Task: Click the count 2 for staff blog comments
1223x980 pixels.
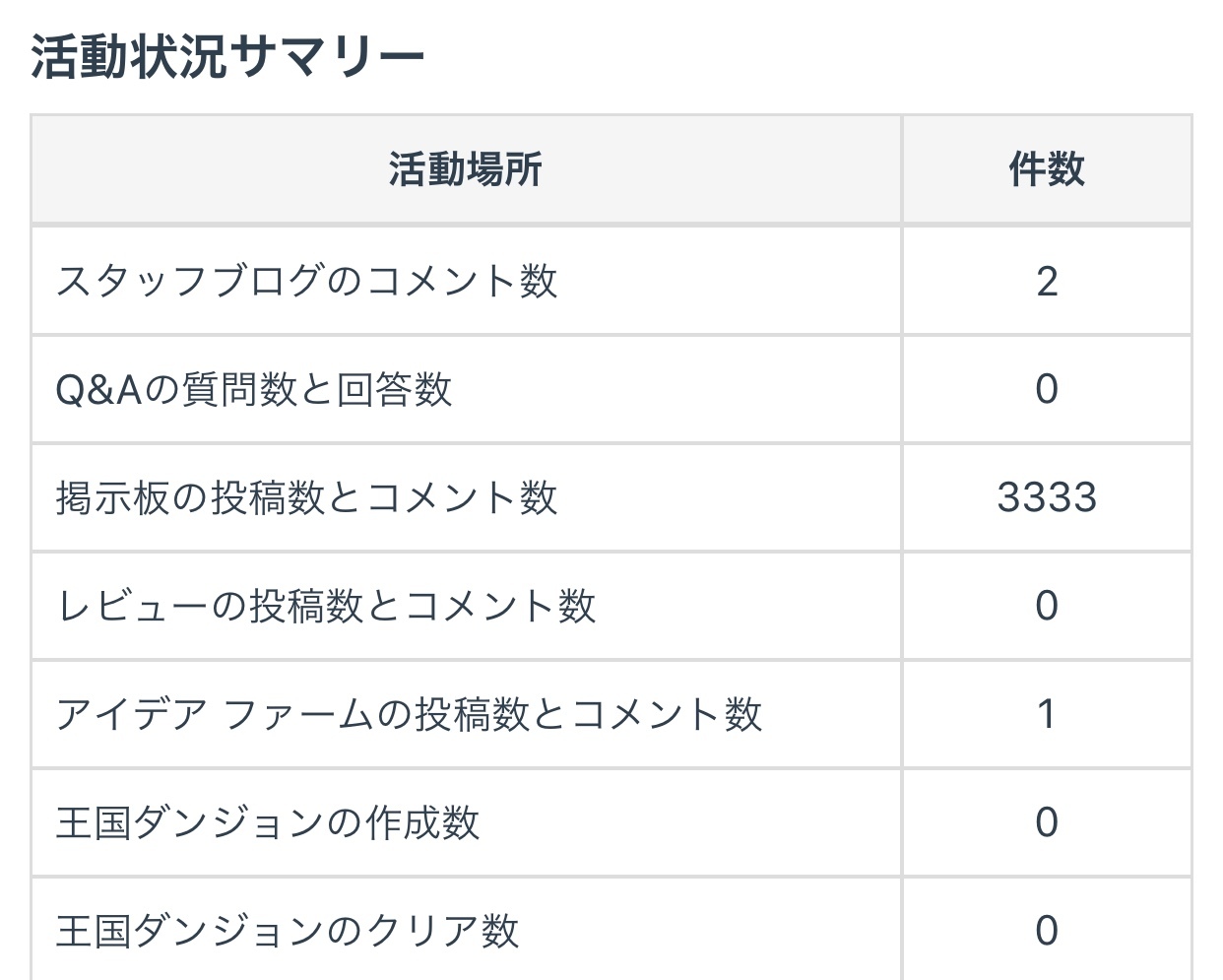Action: (1047, 282)
